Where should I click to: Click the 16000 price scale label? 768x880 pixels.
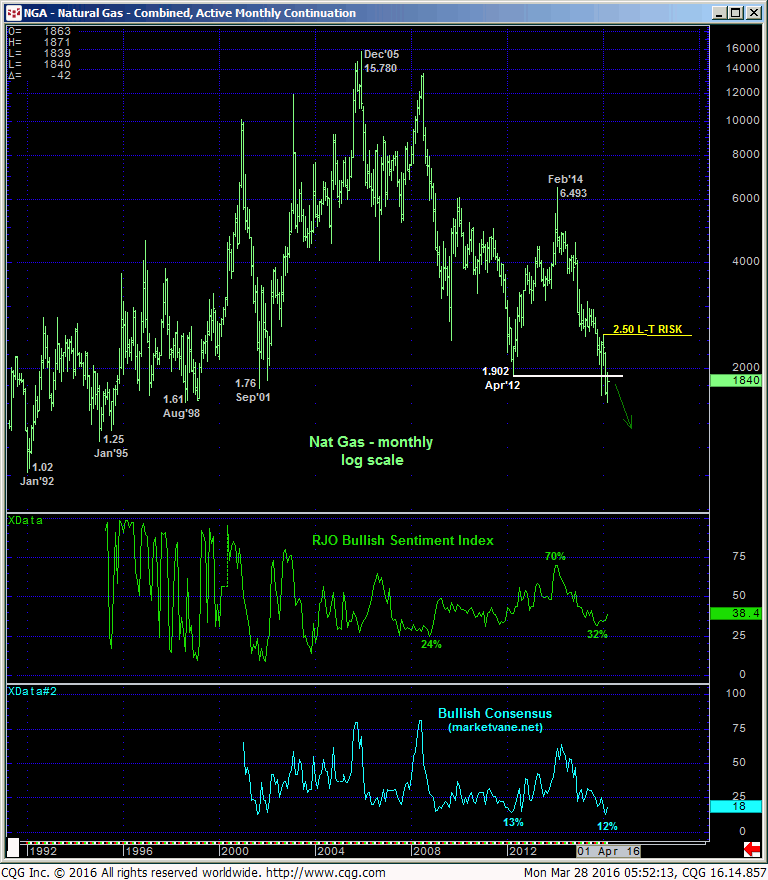pyautogui.click(x=742, y=48)
